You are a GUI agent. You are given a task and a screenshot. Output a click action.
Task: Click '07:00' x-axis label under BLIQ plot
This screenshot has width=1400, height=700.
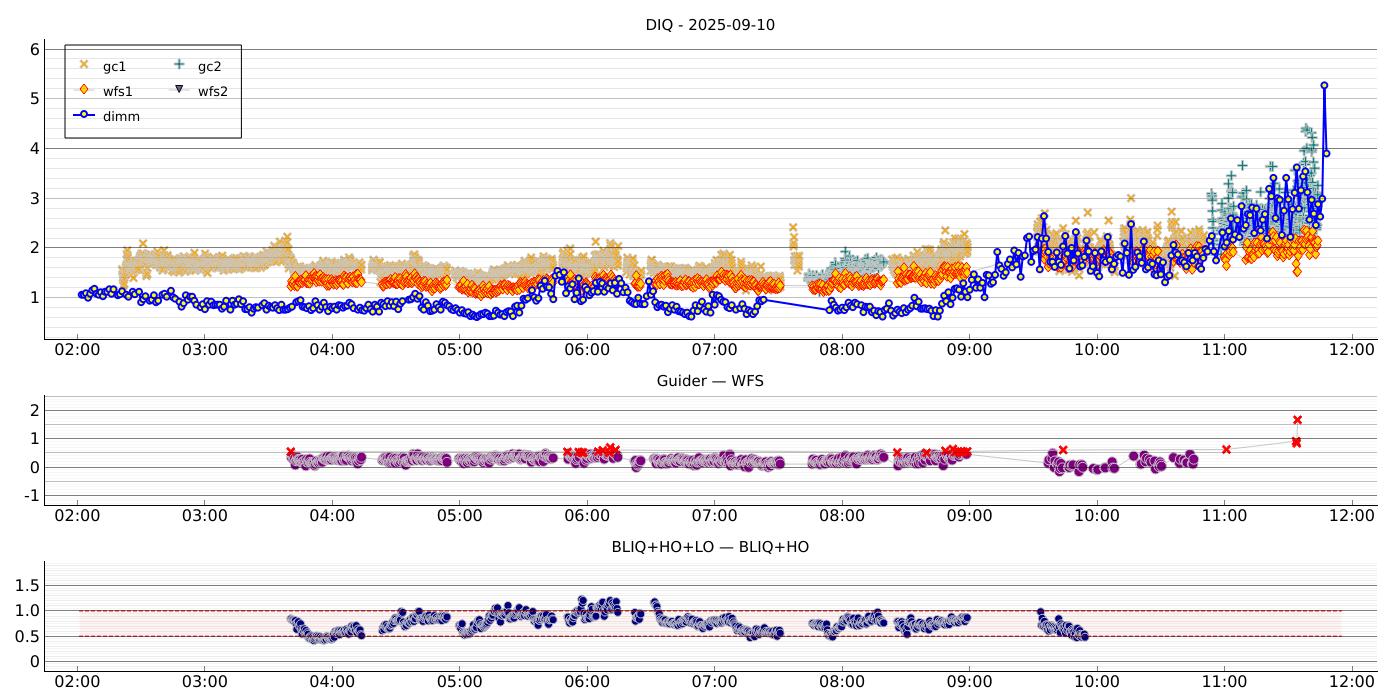tap(714, 682)
